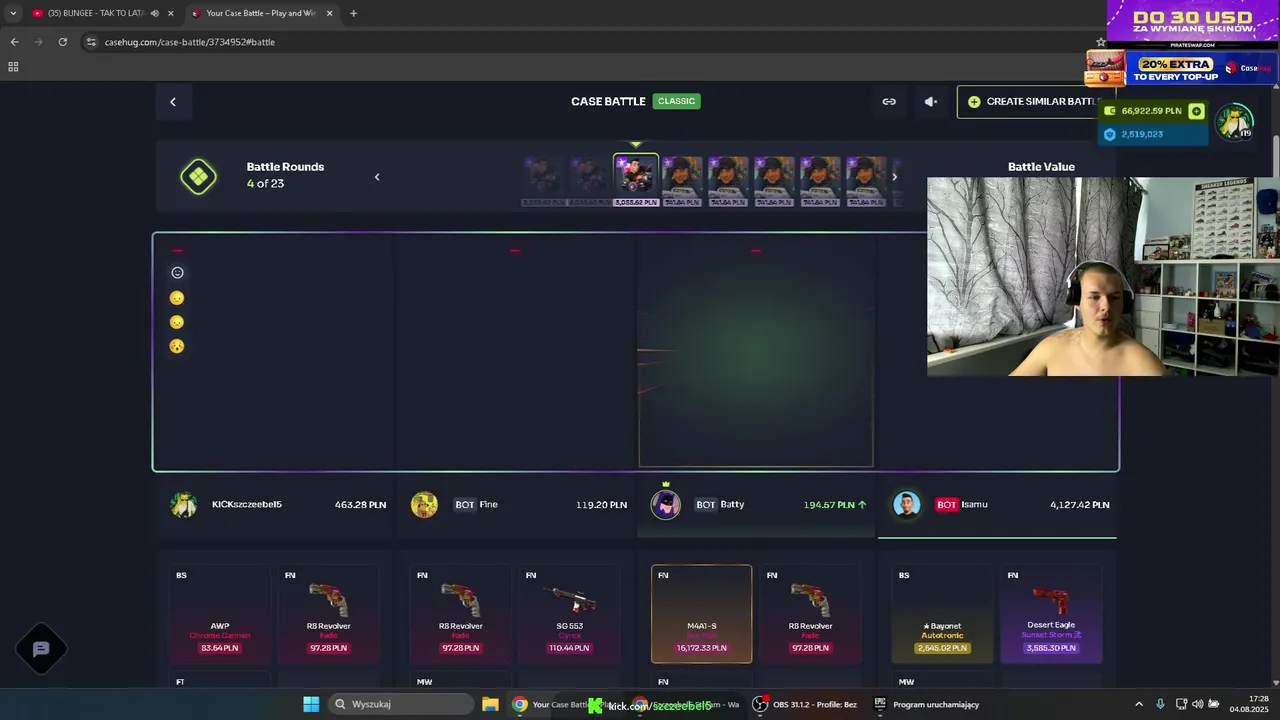
Task: Click Create Similar Battle button
Action: point(1034,101)
